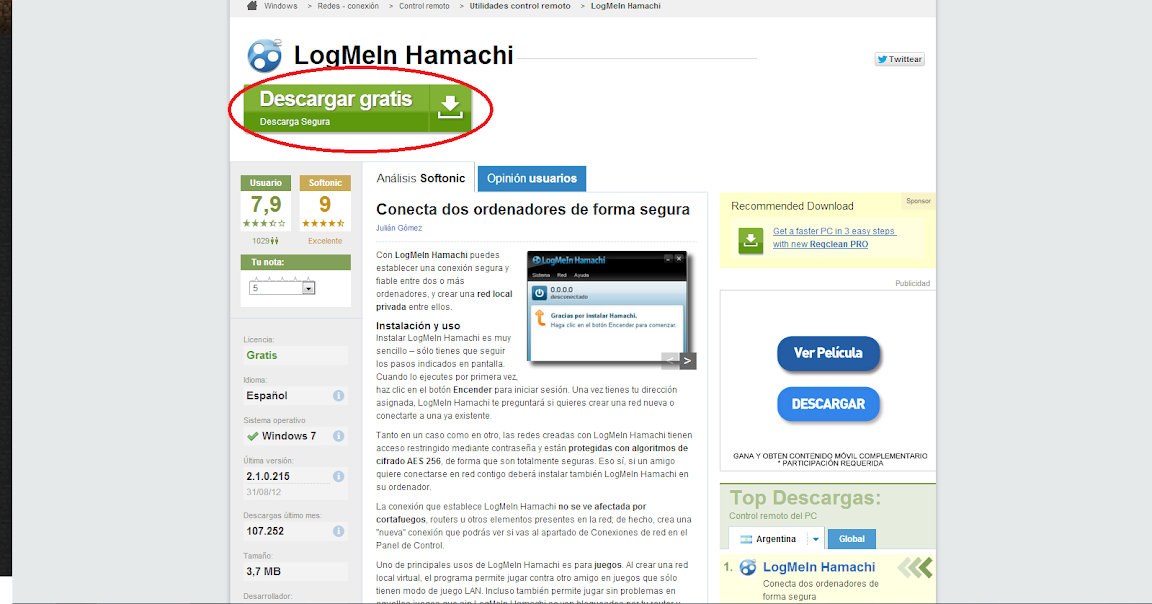Click the 1029 user votes count
The width and height of the screenshot is (1152, 604).
point(264,241)
